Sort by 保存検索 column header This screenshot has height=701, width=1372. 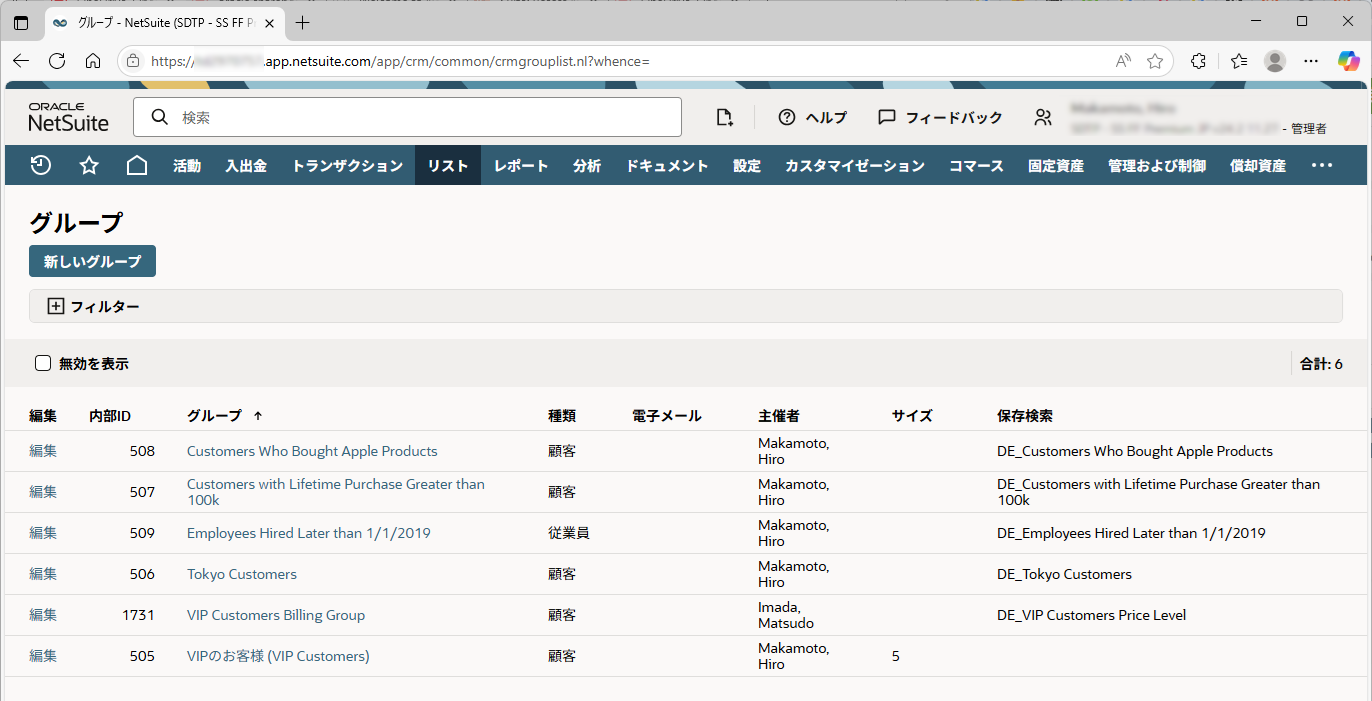pyautogui.click(x=1025, y=415)
